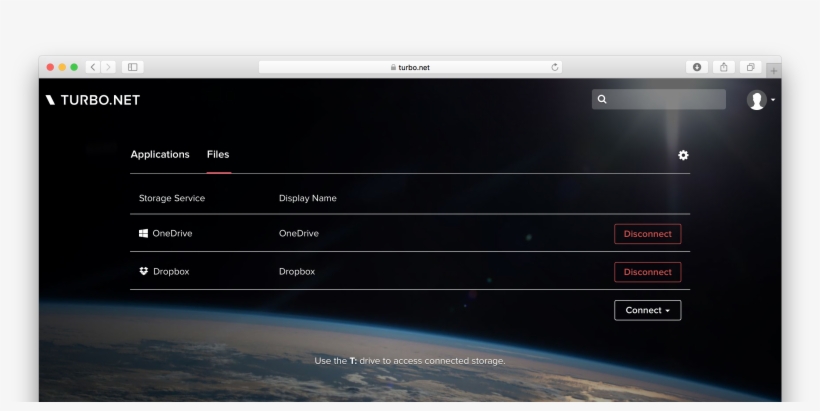
Task: Click the turbo.net address bar
Action: point(411,67)
